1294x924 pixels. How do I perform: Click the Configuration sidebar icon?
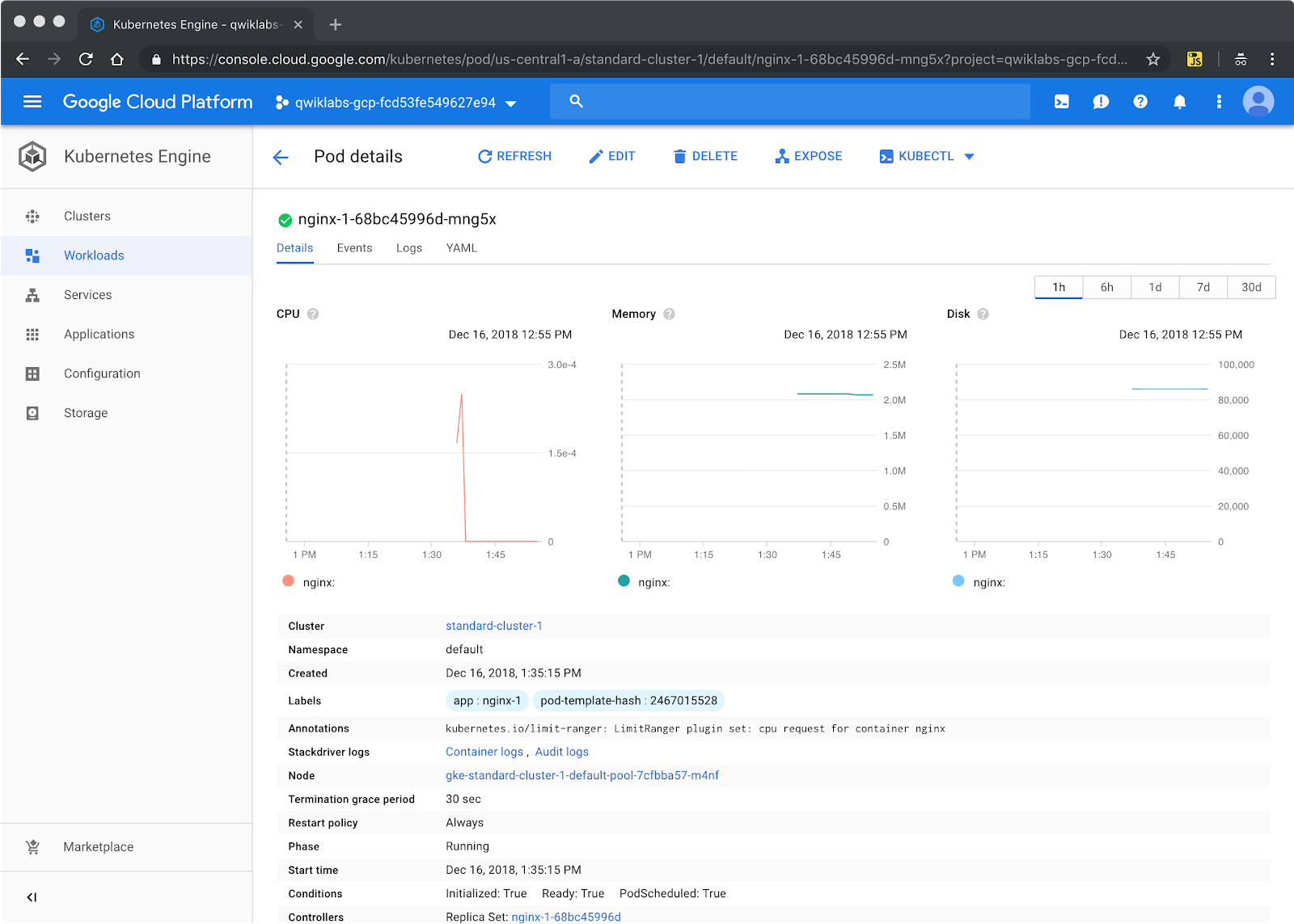click(x=32, y=373)
